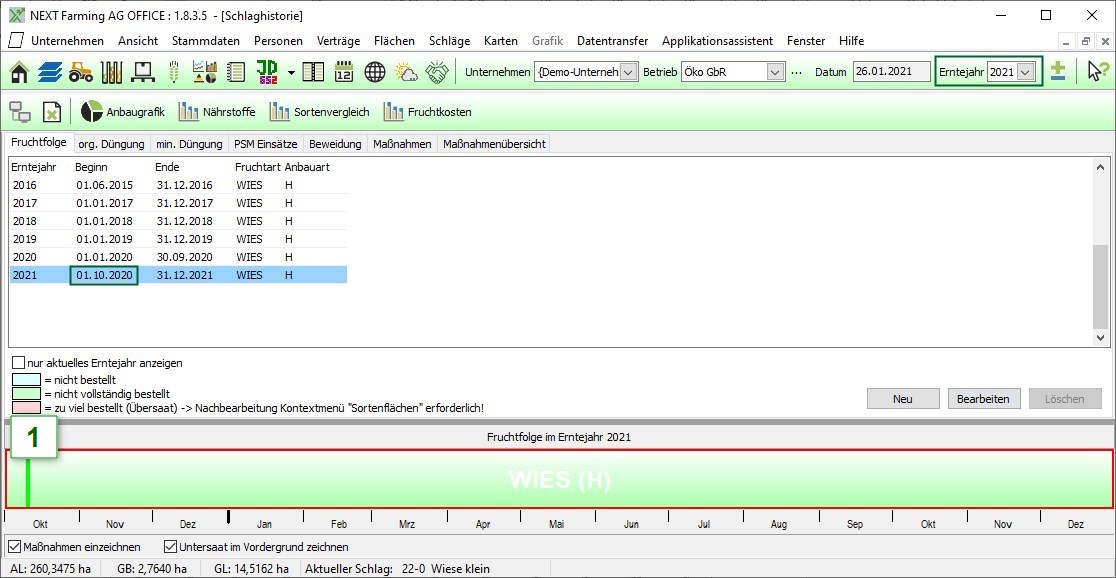
Task: Open the Stammdaten menu
Action: [205, 41]
